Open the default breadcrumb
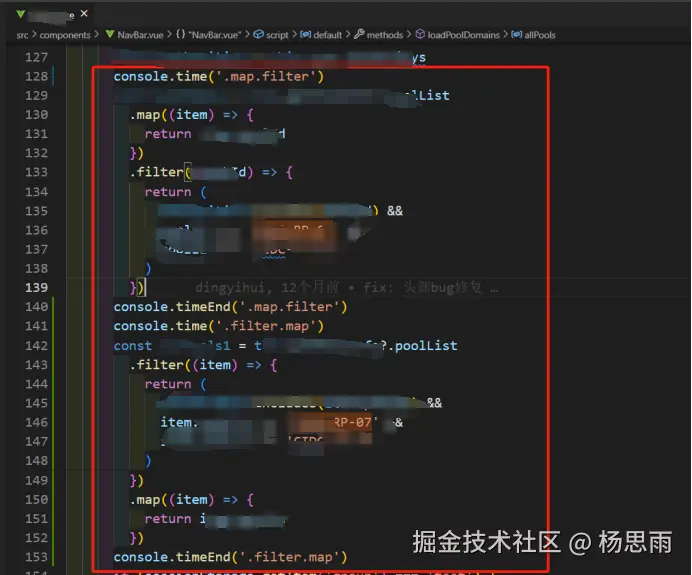Screen dimensions: 692x575 (x=327, y=35)
